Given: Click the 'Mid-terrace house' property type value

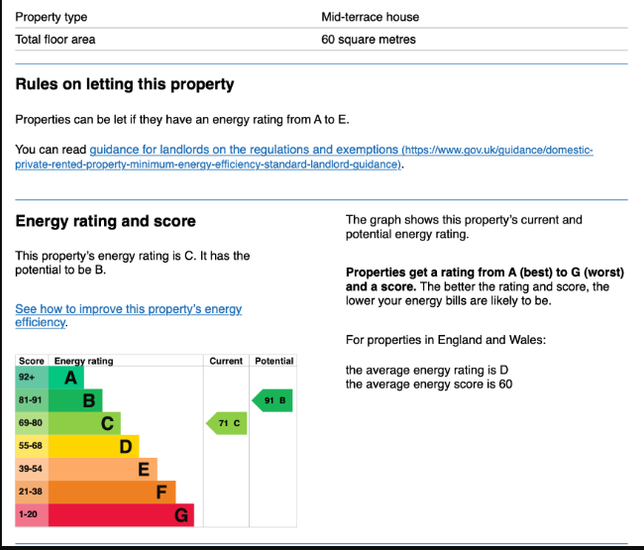Looking at the screenshot, I should click(x=370, y=17).
